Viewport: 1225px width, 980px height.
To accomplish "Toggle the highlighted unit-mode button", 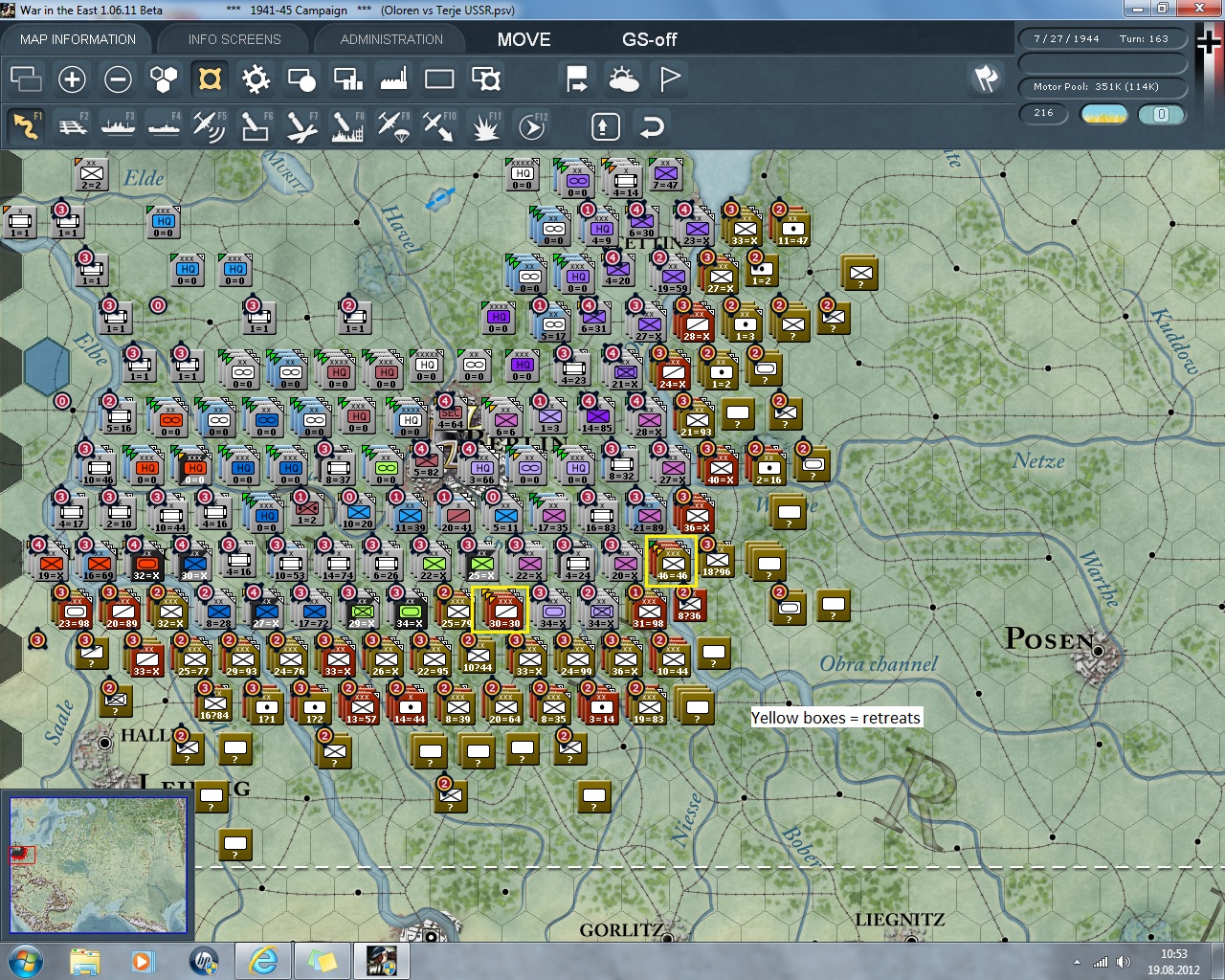I will [210, 79].
